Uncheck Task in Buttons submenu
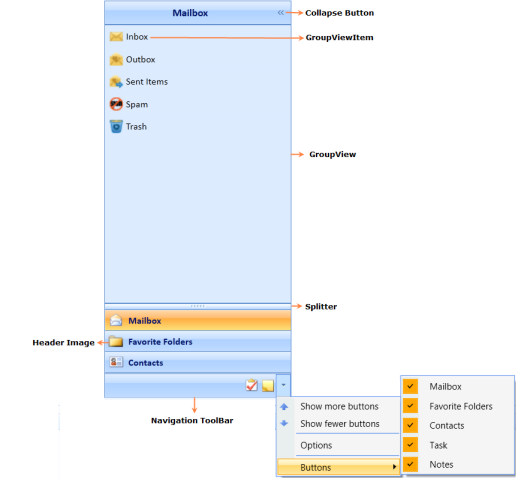524x482 pixels. pyautogui.click(x=410, y=445)
